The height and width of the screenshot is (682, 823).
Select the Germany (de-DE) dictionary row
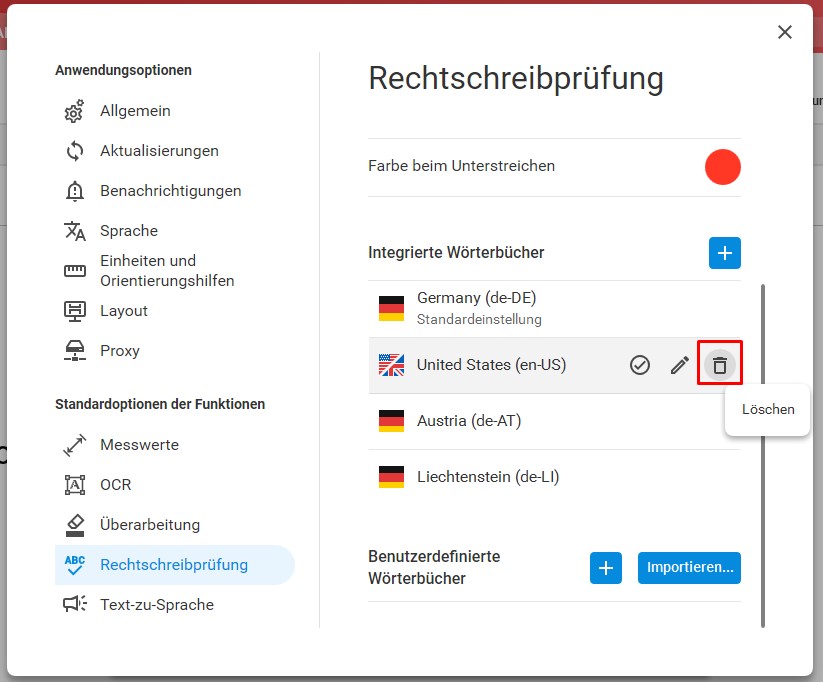[554, 309]
